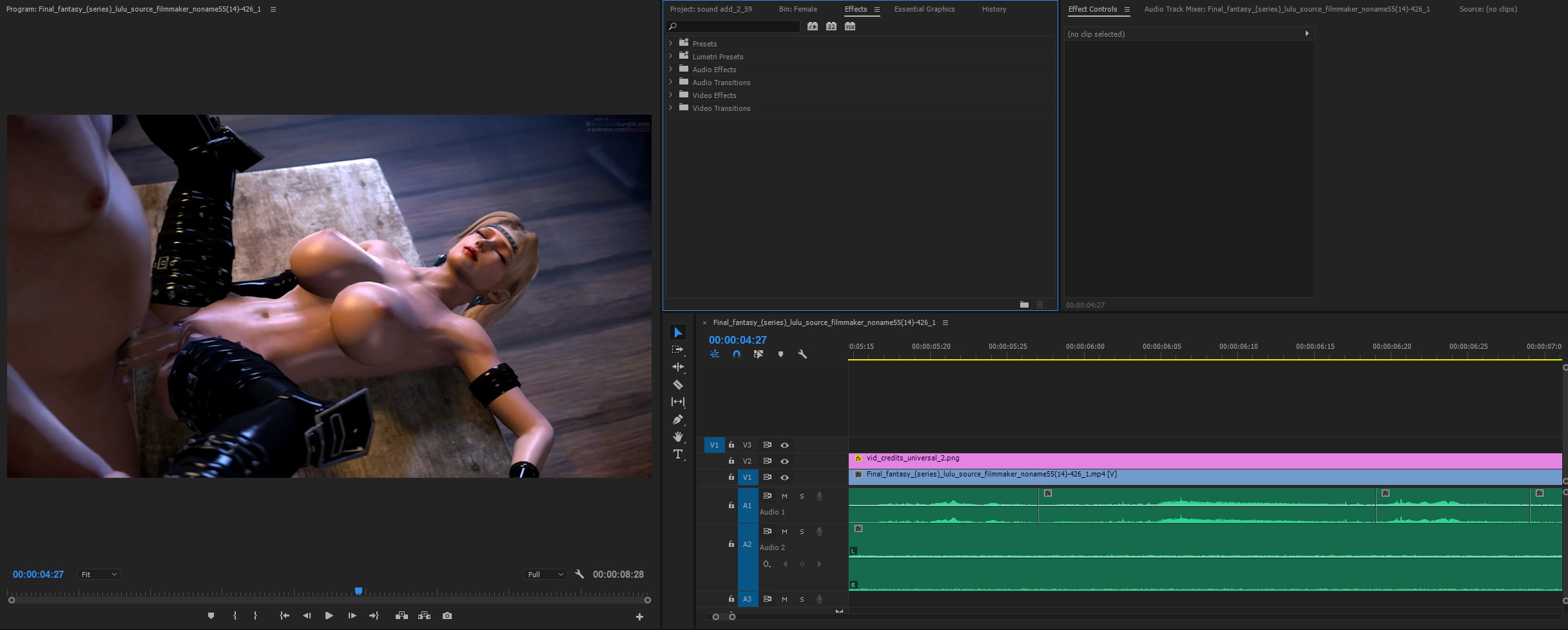Open Timeline Display Settings wrench
The height and width of the screenshot is (630, 1568).
[x=802, y=354]
